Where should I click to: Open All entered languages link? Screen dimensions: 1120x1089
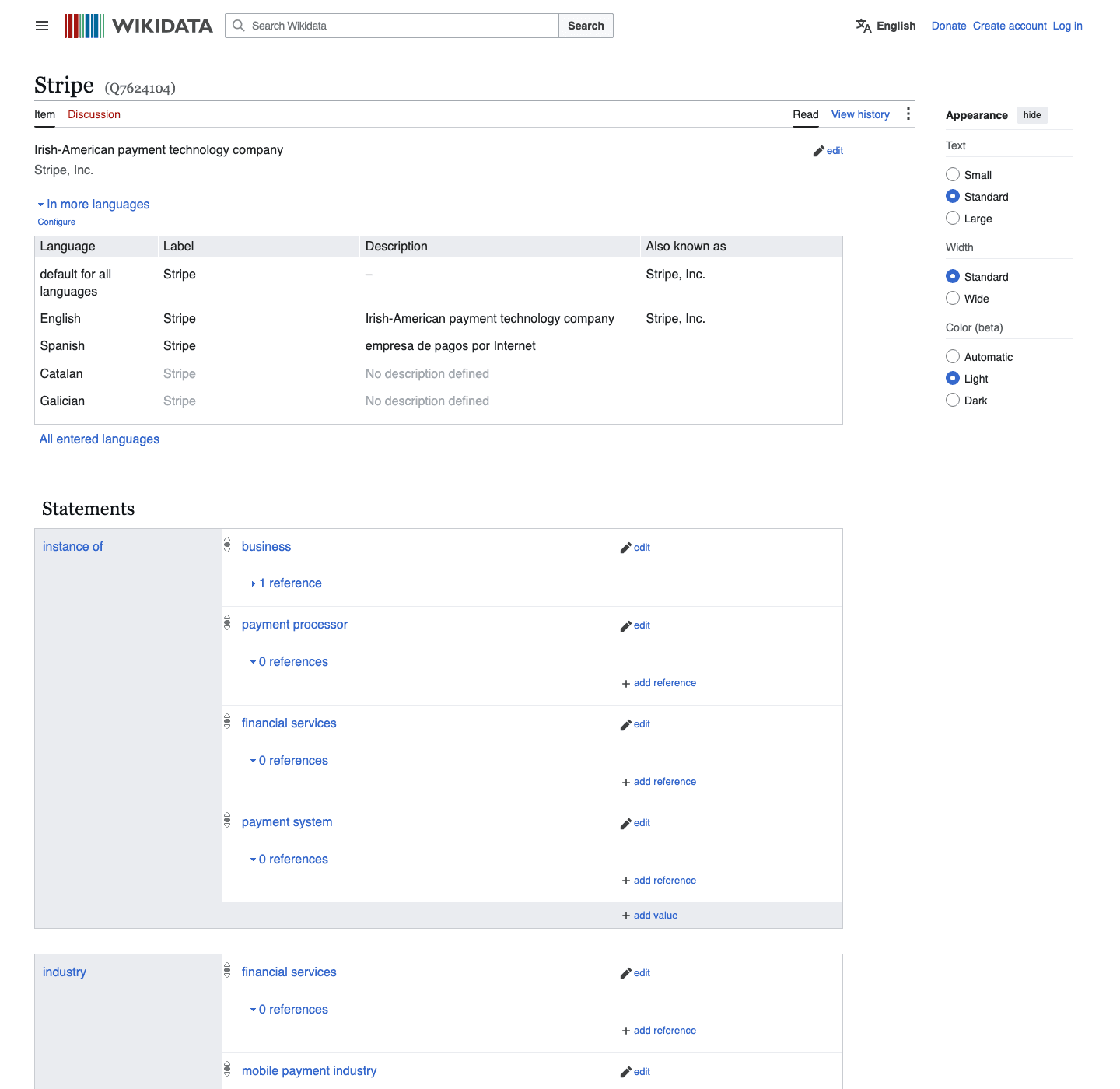[x=100, y=439]
